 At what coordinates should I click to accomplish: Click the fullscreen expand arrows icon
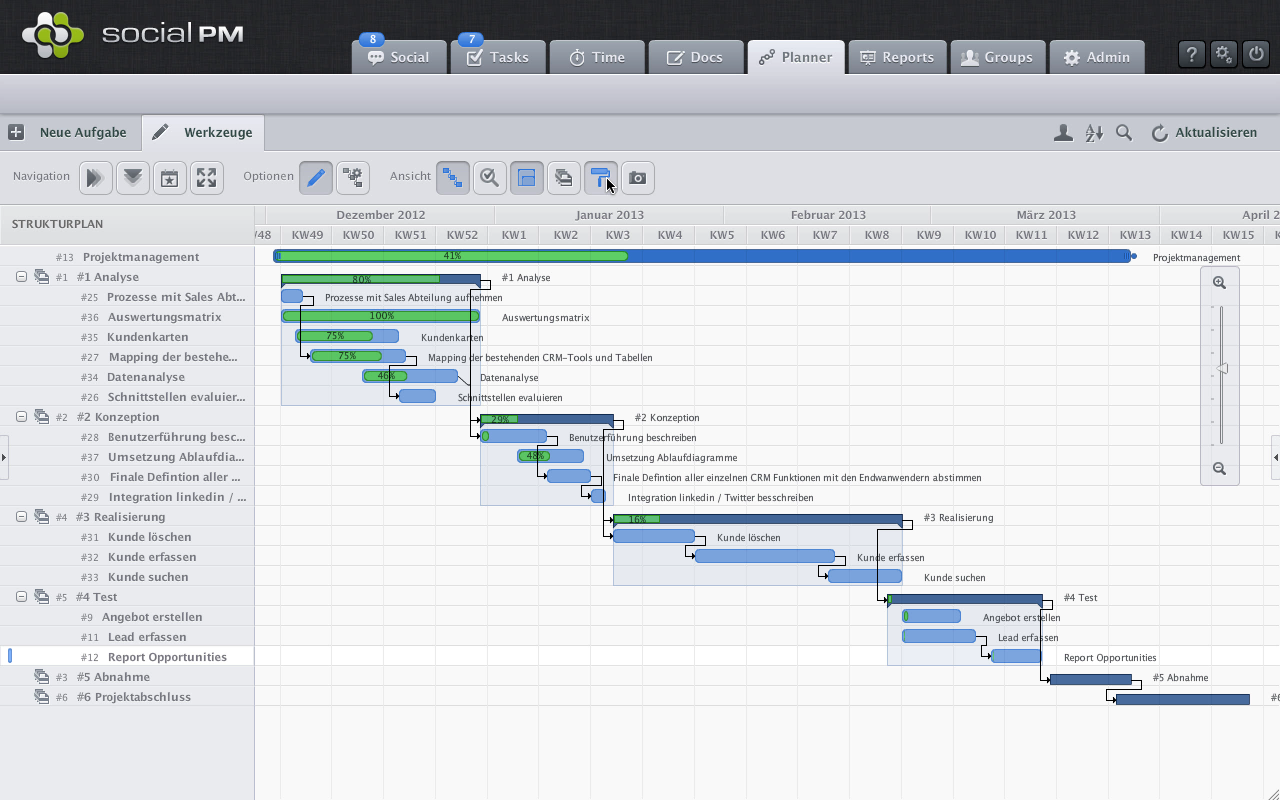206,178
